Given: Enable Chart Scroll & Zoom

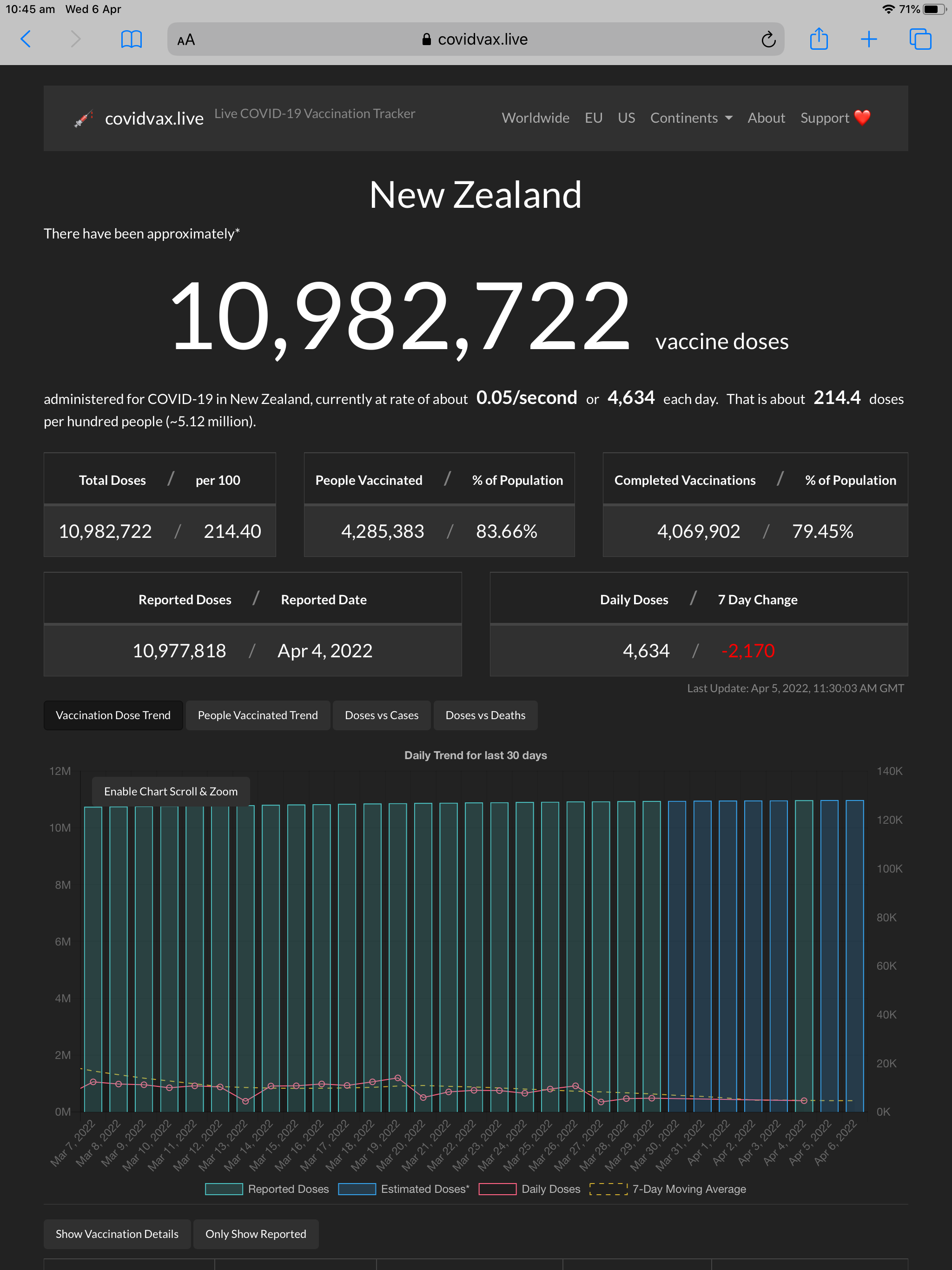Looking at the screenshot, I should click(171, 791).
